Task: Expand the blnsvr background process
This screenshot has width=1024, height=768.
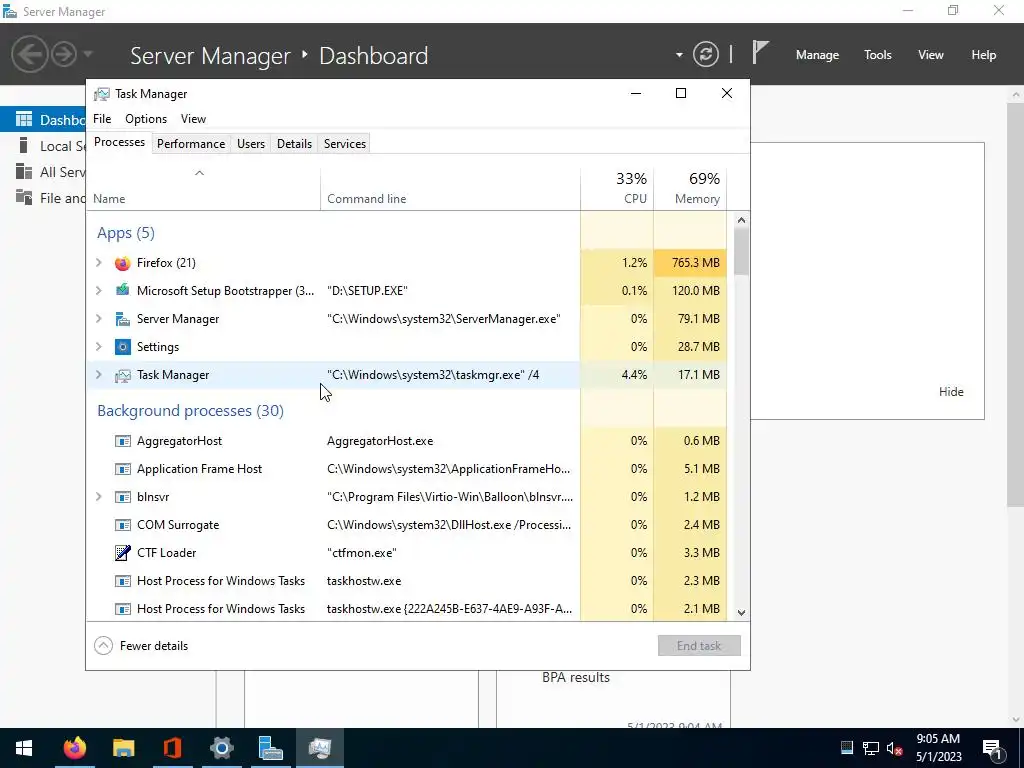Action: 99,497
